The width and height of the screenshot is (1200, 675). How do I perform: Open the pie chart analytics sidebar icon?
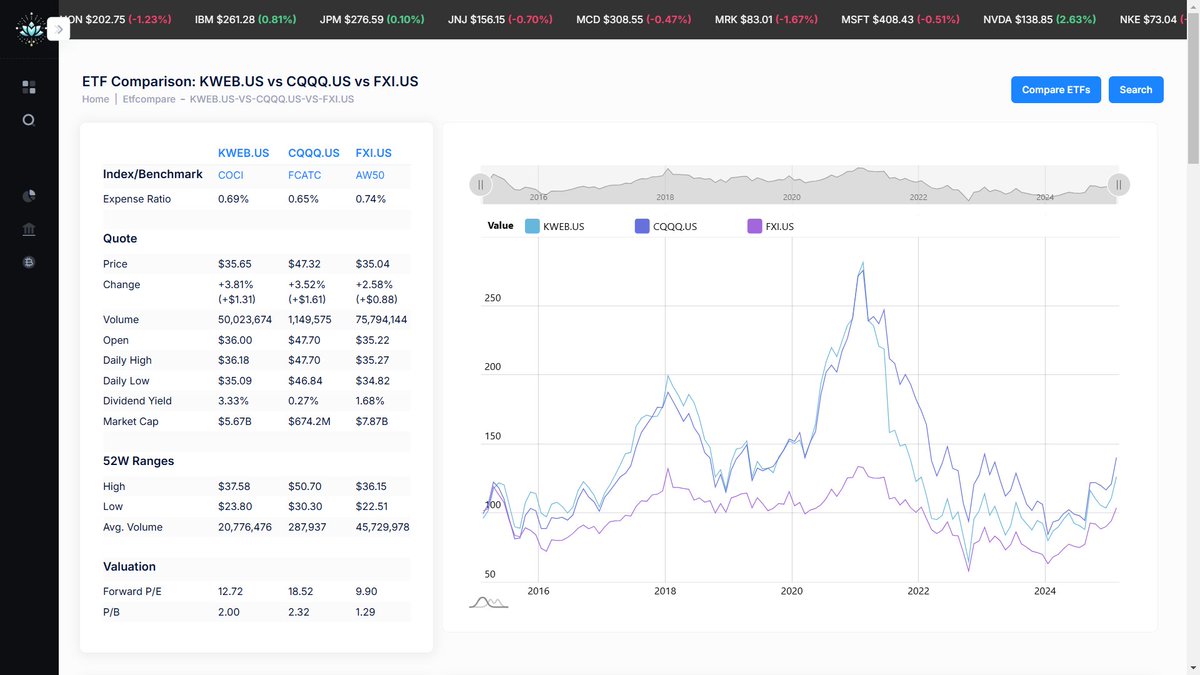point(29,195)
